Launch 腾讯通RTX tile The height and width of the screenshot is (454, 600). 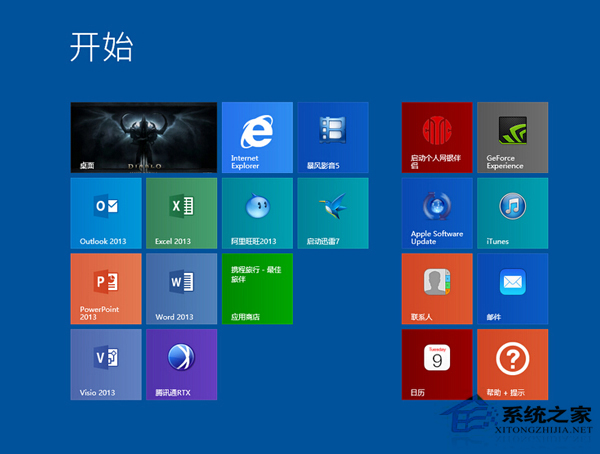click(181, 364)
